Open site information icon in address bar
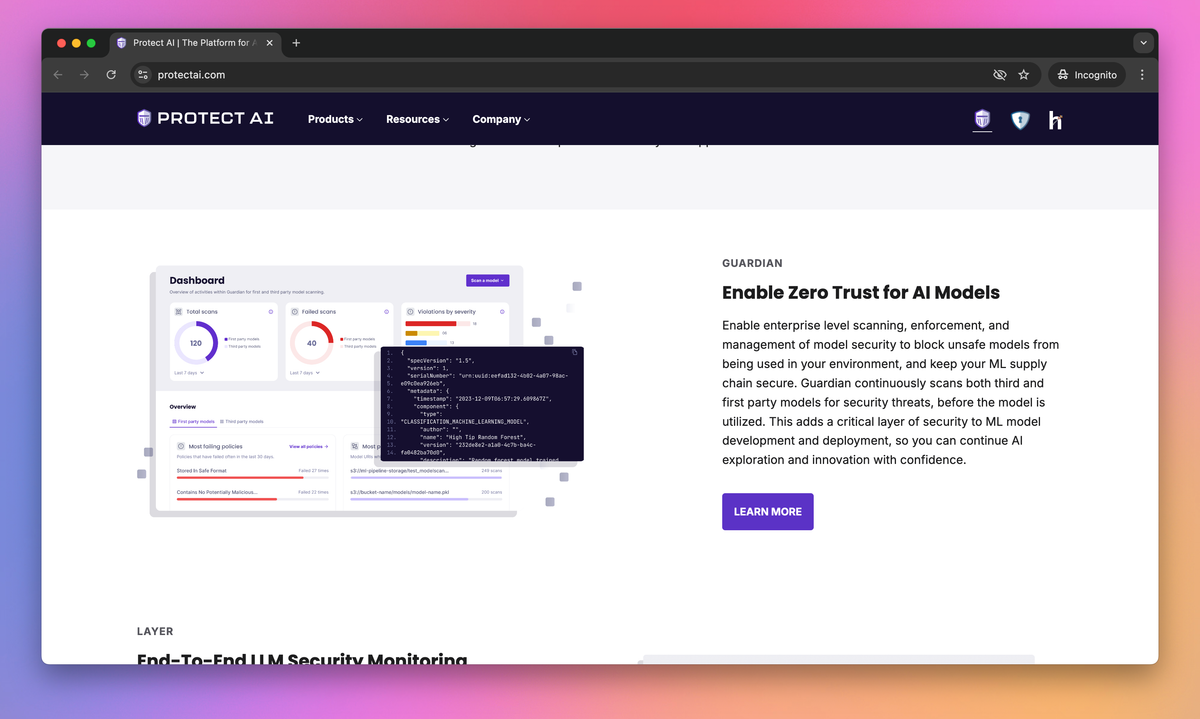The height and width of the screenshot is (719, 1200). coord(143,75)
